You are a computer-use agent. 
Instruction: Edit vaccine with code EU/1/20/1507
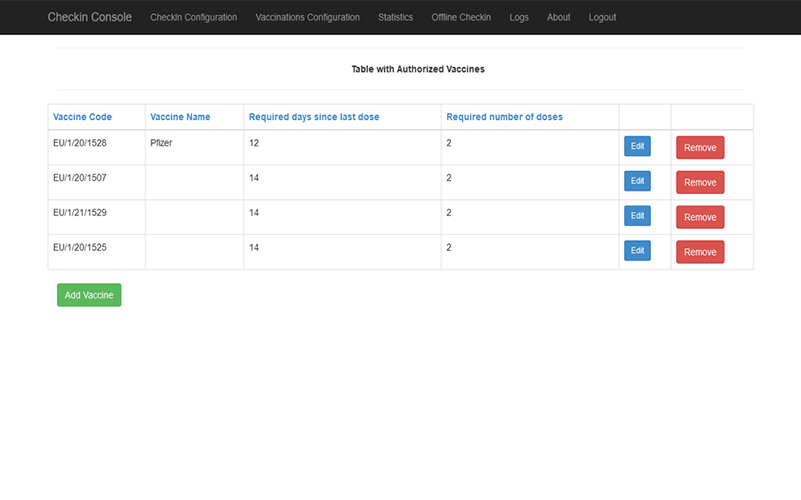coord(637,181)
